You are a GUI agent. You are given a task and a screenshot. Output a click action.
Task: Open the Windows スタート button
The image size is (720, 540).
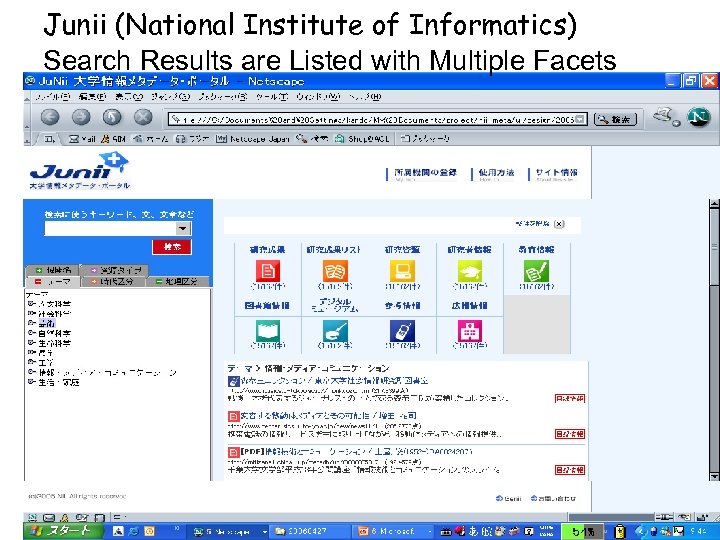coord(63,531)
